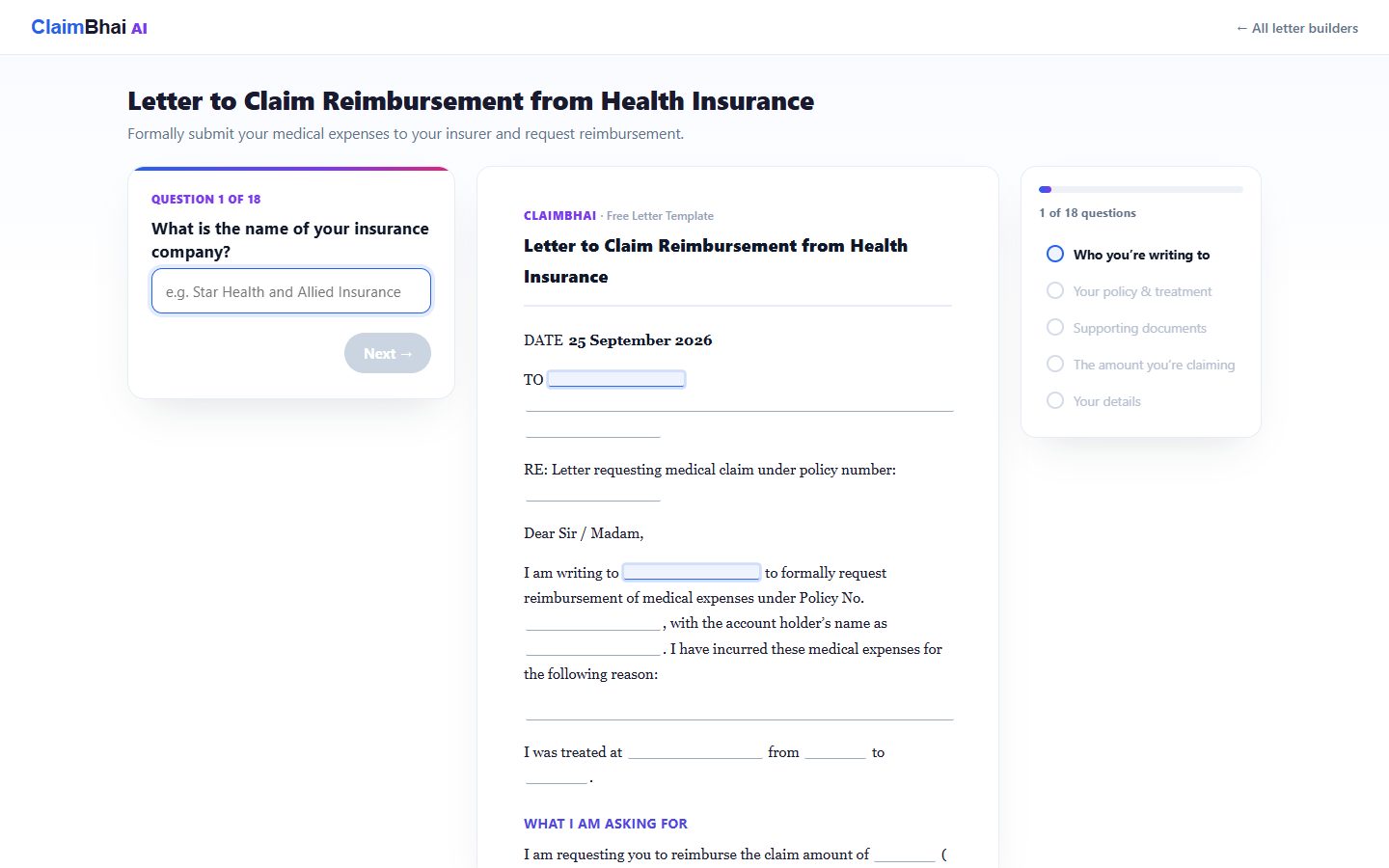The image size is (1389, 868).
Task: Select the 'Supporting documents' step
Action: pyautogui.click(x=1126, y=328)
